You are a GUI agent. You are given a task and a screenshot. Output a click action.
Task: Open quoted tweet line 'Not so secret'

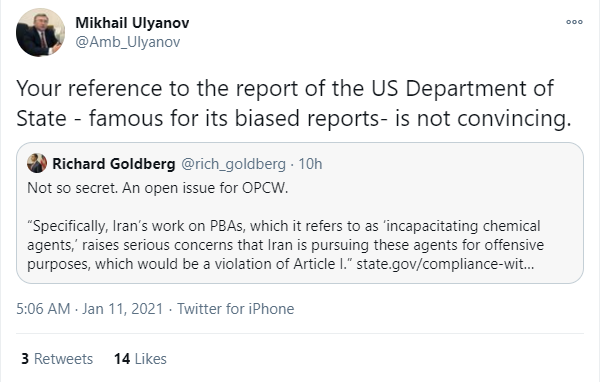point(158,188)
